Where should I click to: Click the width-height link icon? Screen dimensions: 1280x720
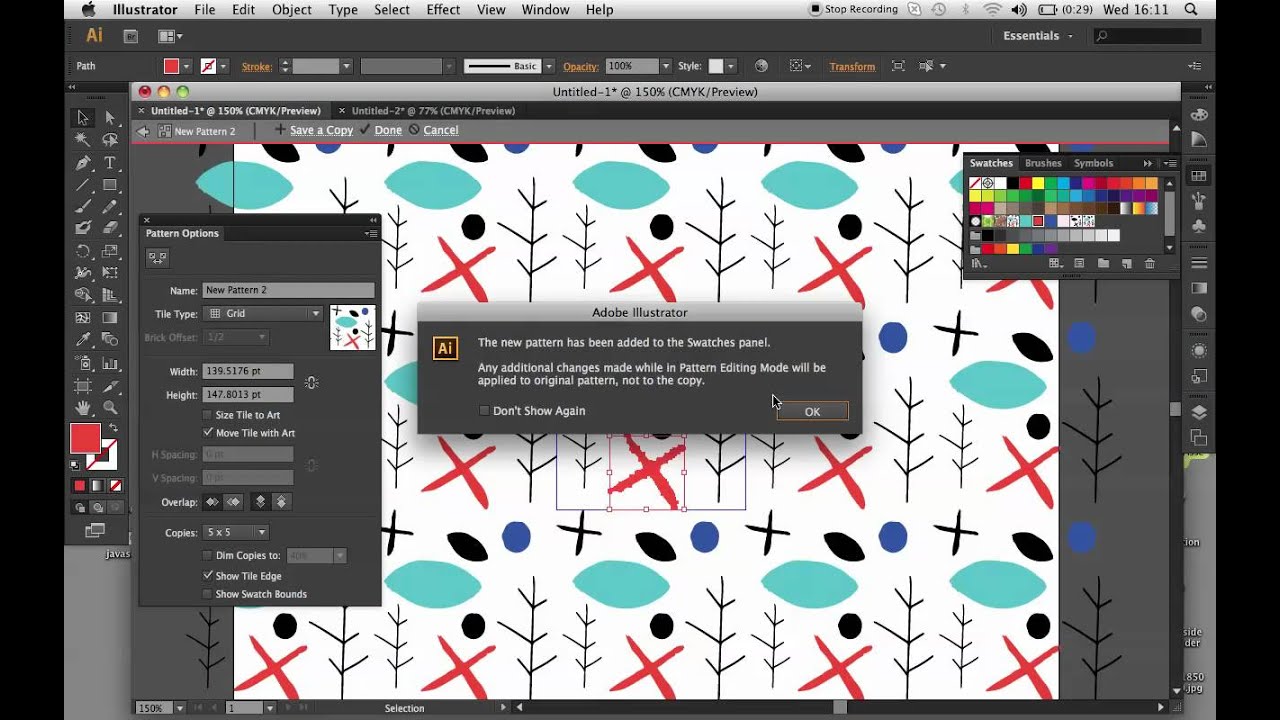(x=312, y=383)
